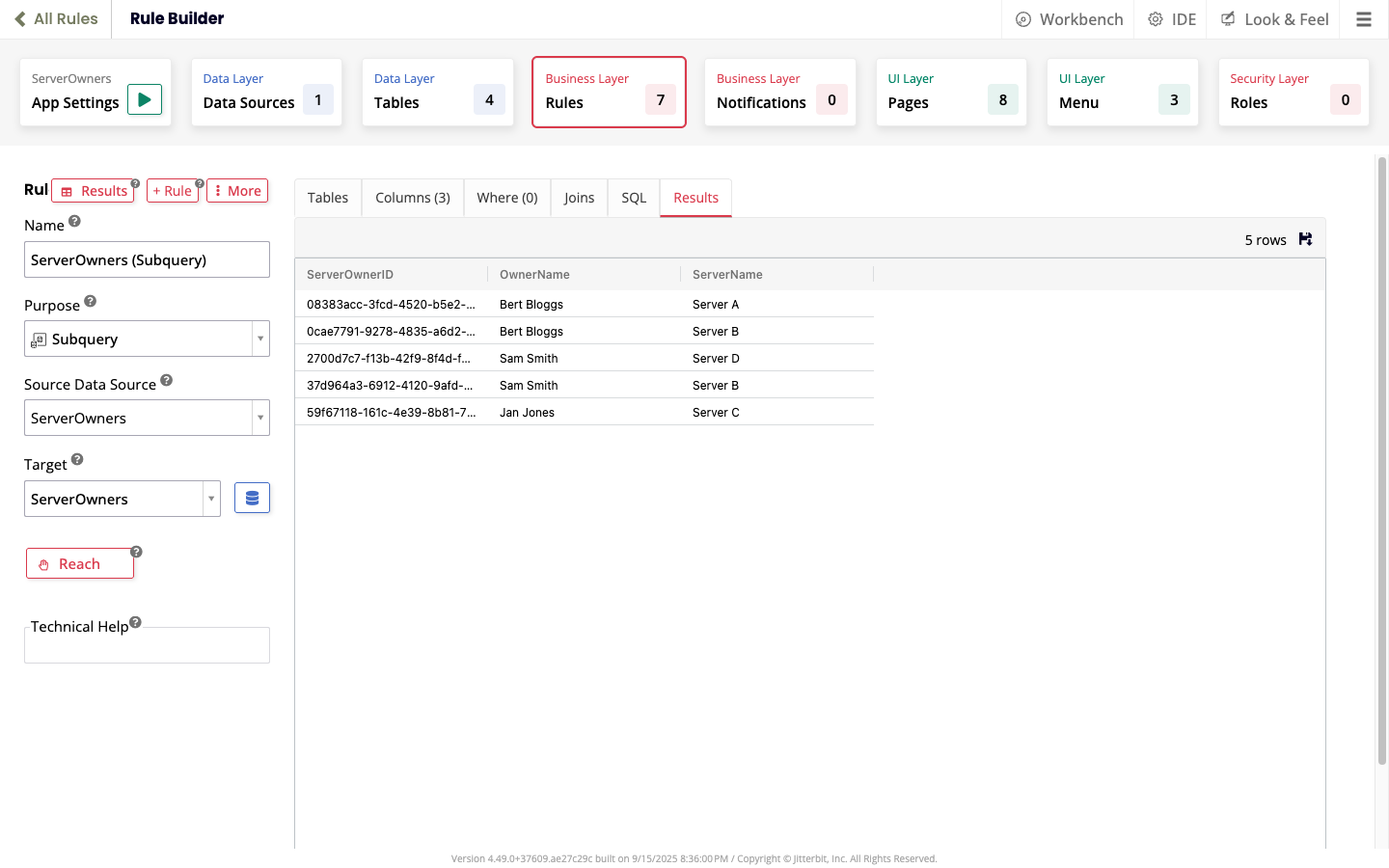Open the Target dropdown
Viewport: 1389px width, 868px height.
point(210,498)
